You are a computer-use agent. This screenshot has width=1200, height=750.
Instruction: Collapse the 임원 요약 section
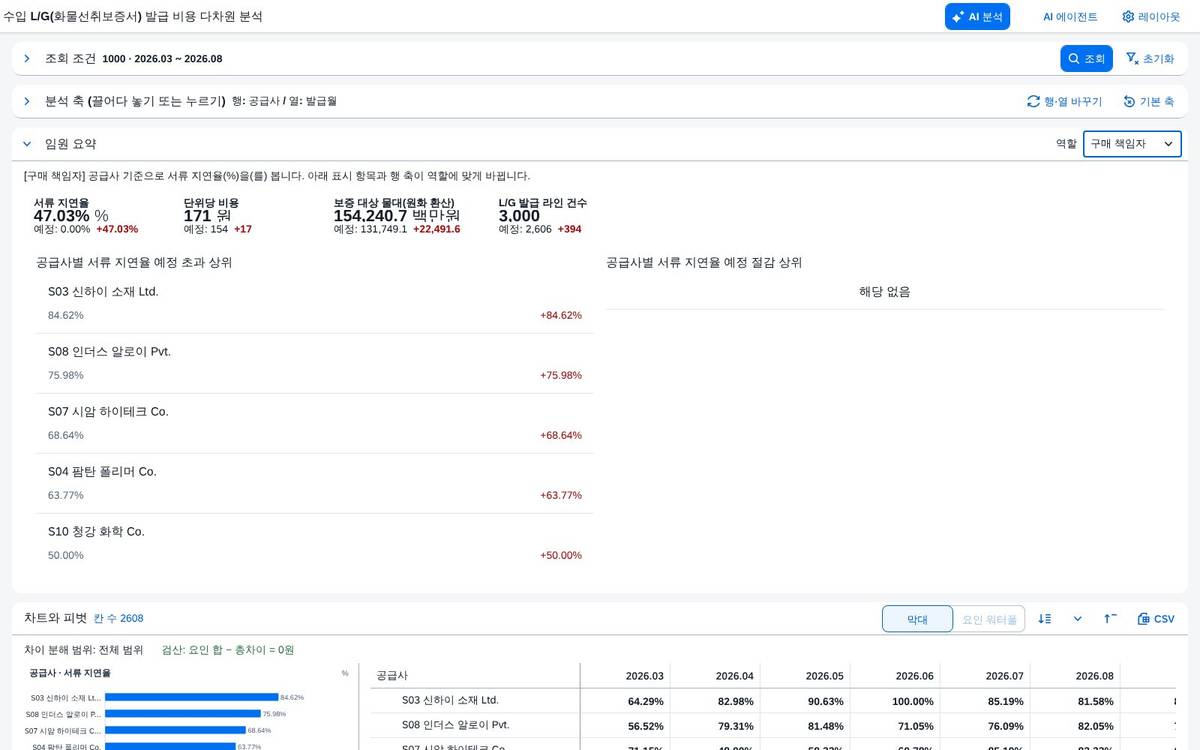coord(27,144)
